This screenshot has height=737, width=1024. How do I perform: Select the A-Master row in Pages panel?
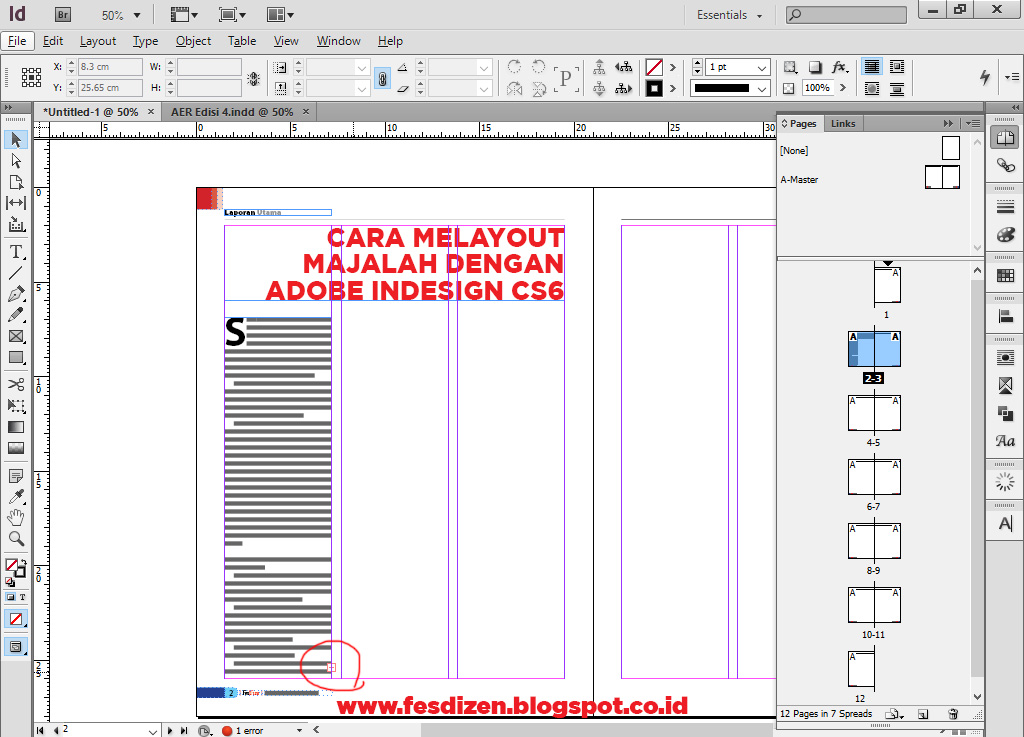(874, 178)
